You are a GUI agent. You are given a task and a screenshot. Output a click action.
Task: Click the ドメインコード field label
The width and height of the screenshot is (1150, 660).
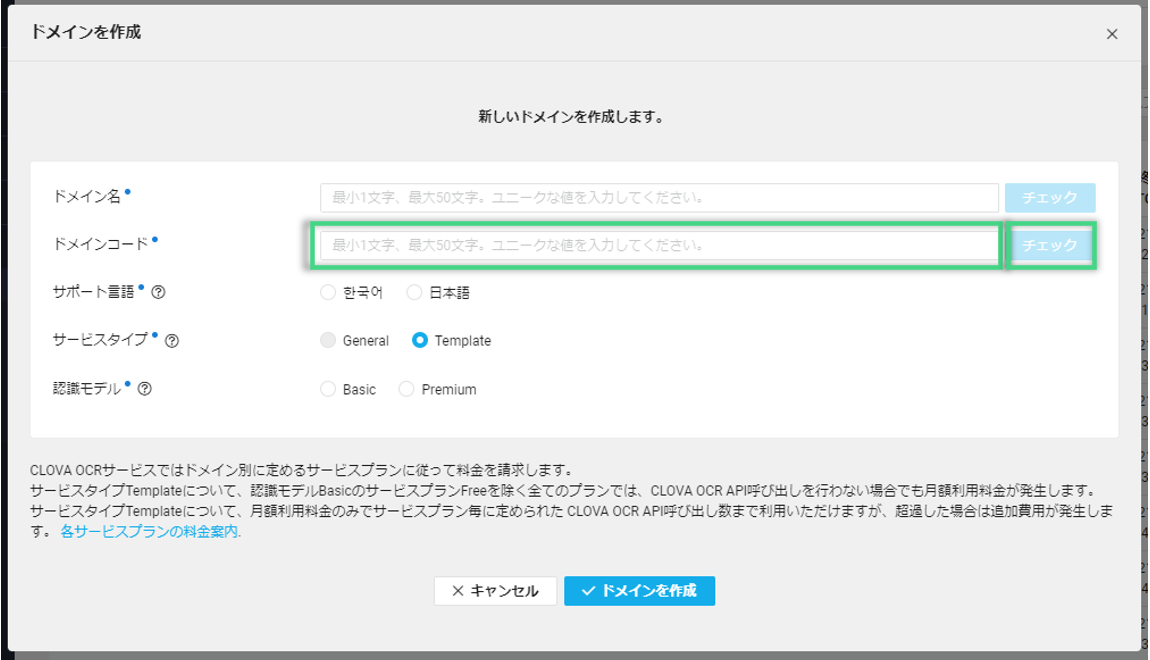100,244
